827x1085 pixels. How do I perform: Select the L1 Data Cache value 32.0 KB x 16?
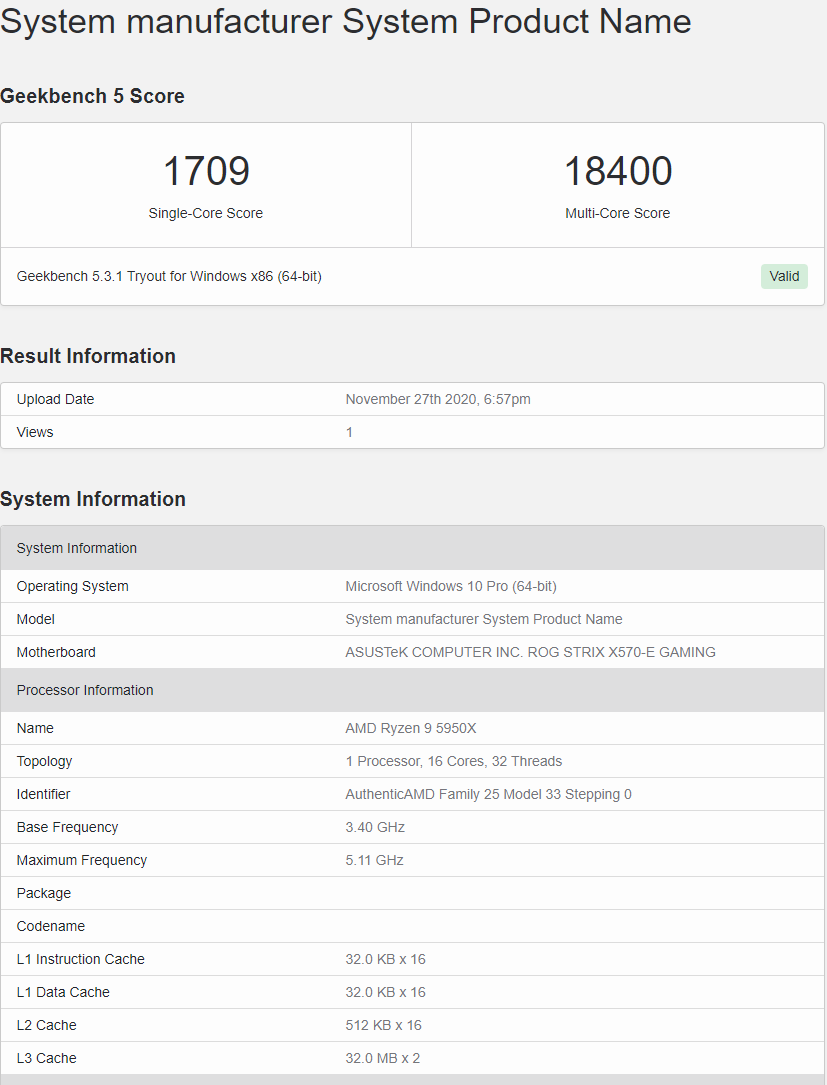tap(385, 992)
